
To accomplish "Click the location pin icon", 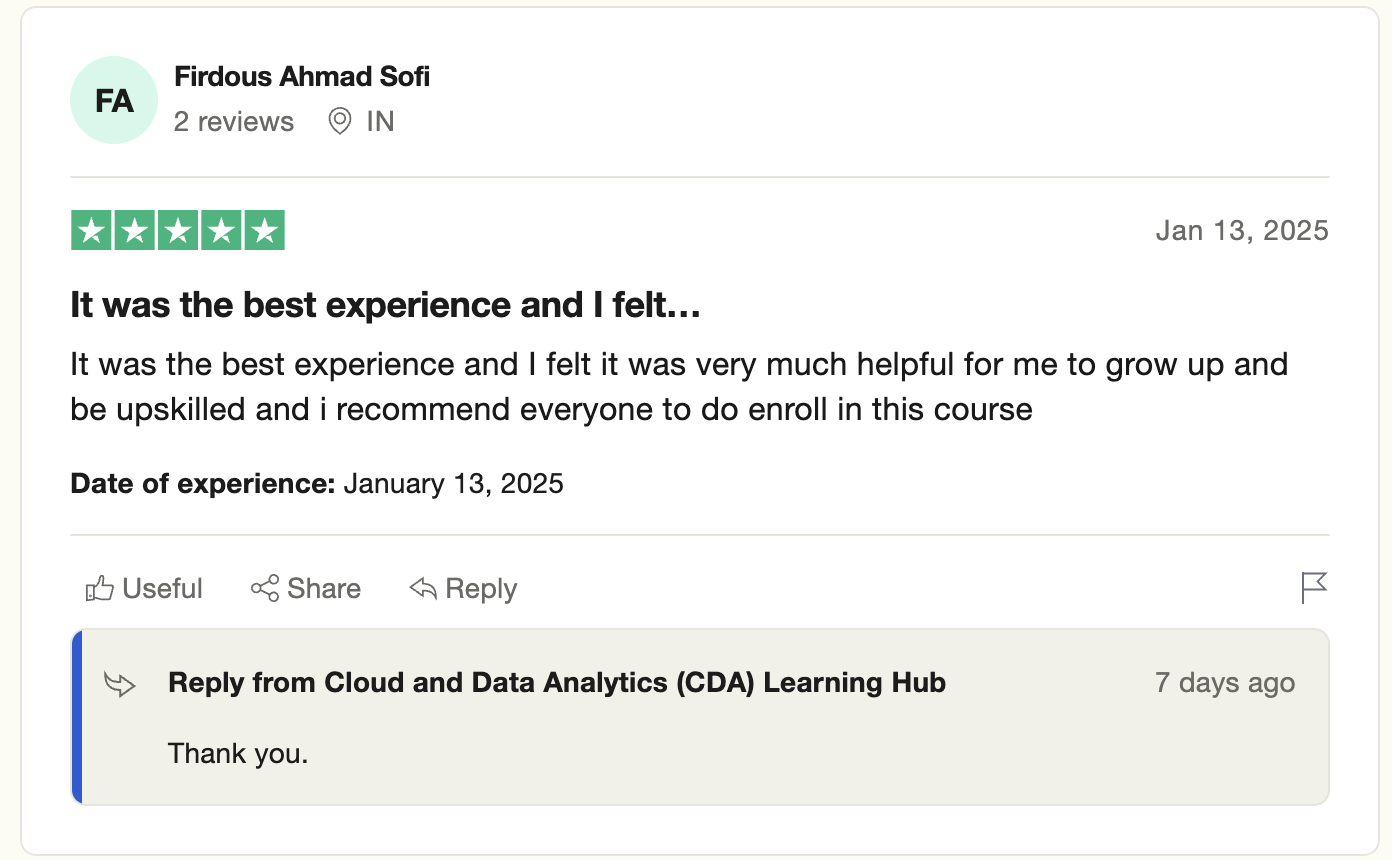I will pyautogui.click(x=340, y=122).
